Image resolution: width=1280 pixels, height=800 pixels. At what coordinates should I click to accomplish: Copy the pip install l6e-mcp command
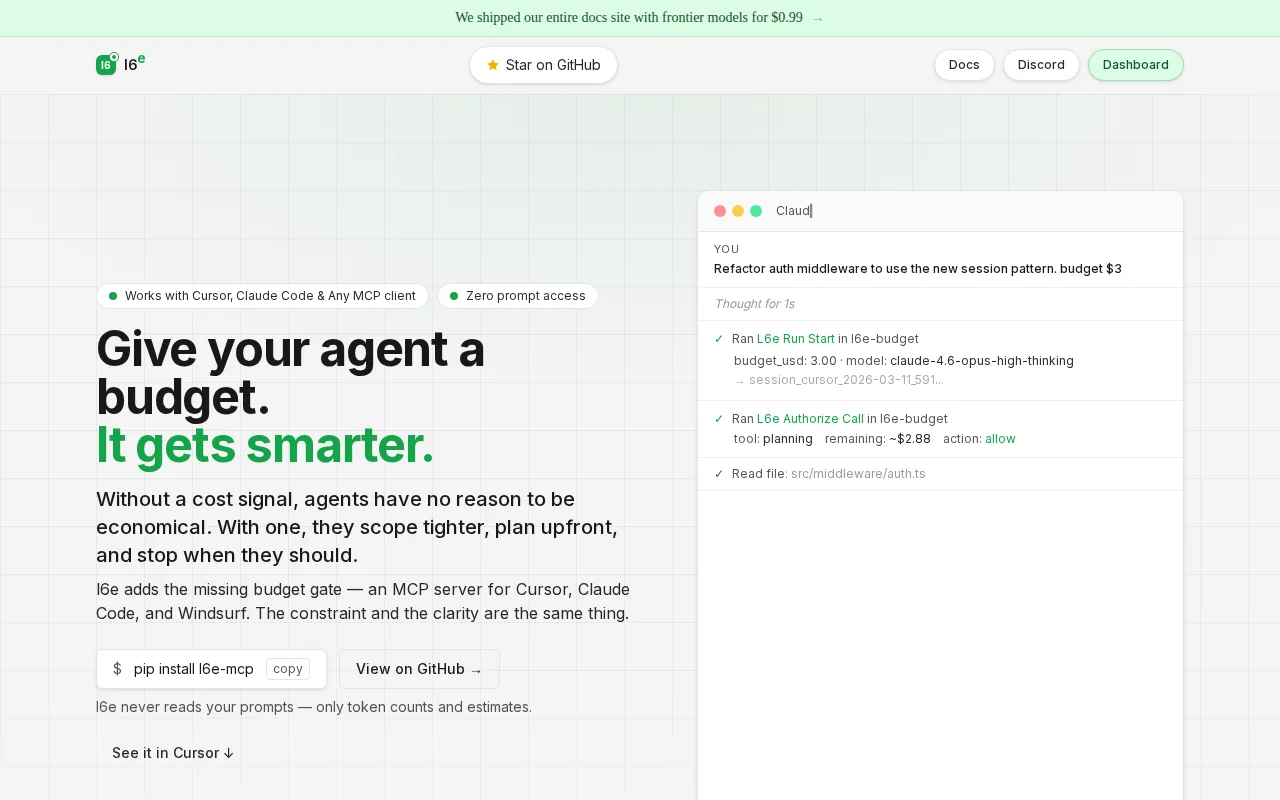pos(288,669)
